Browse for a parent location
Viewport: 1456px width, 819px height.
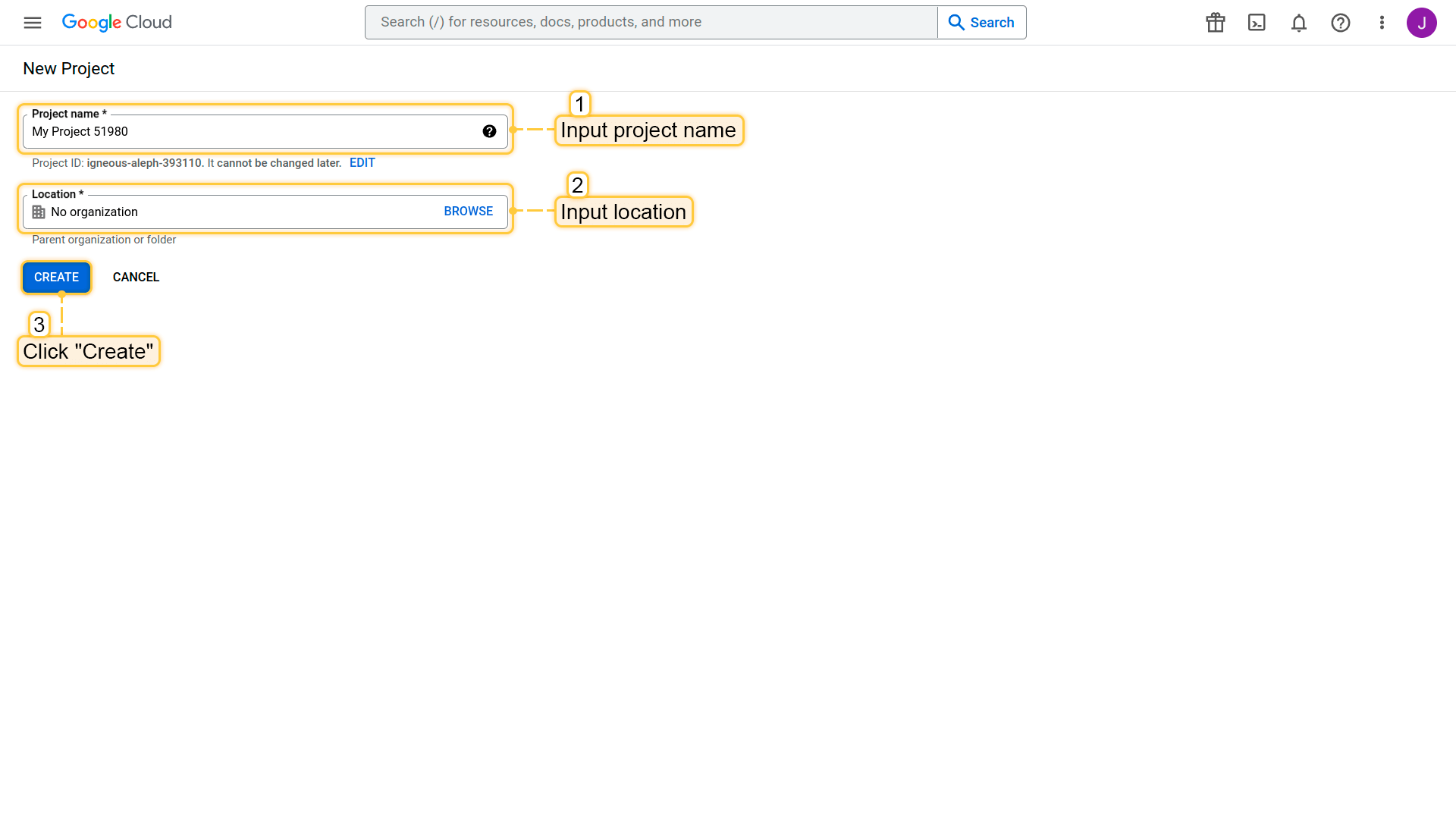click(468, 212)
